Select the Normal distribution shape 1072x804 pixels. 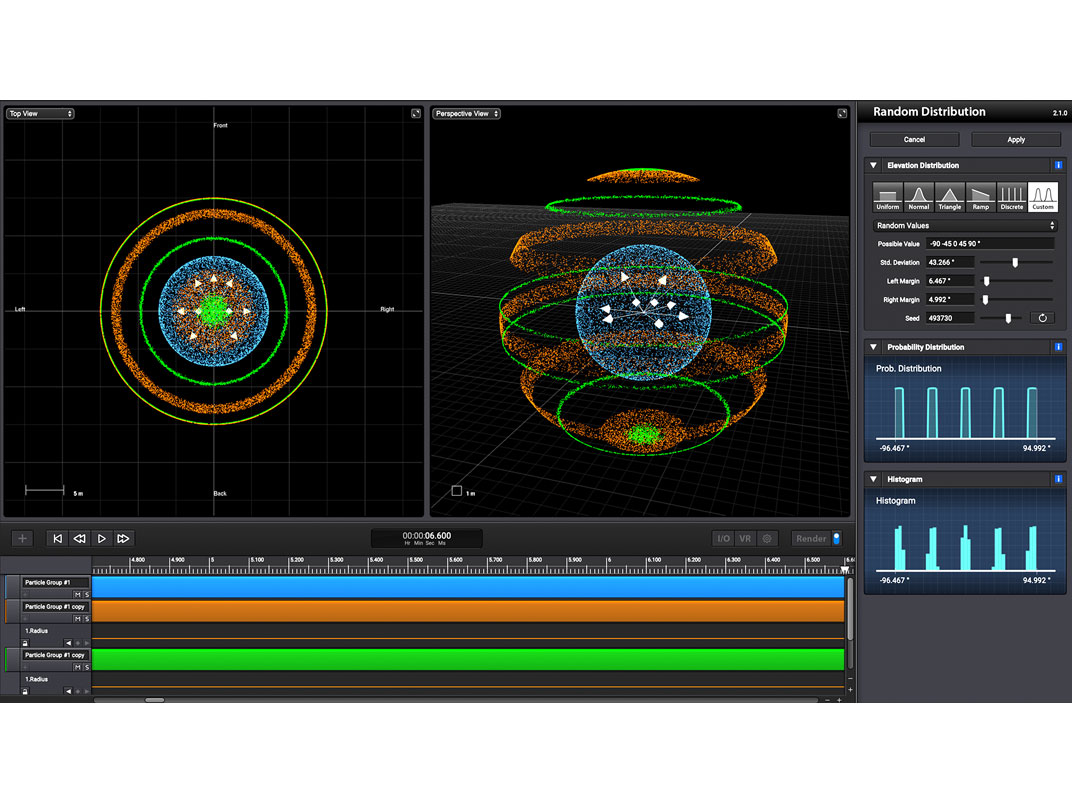pyautogui.click(x=918, y=197)
